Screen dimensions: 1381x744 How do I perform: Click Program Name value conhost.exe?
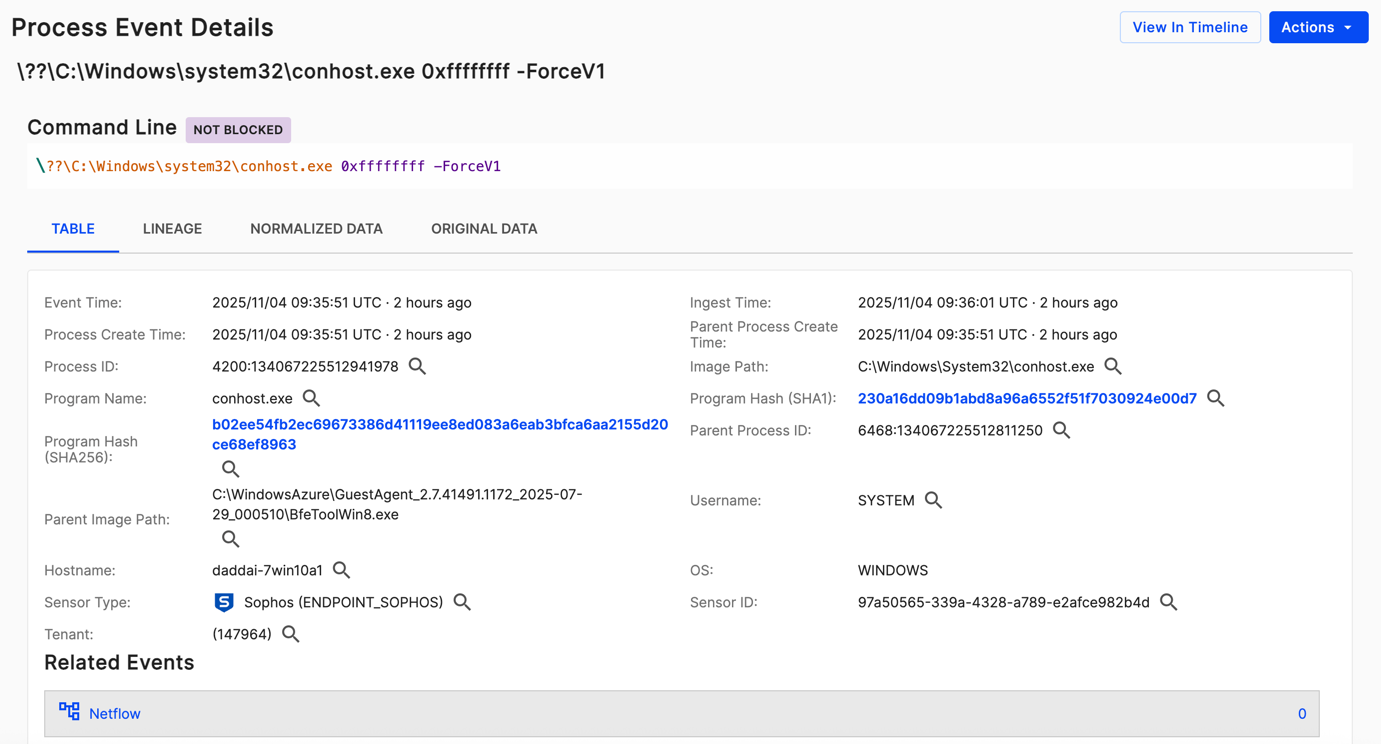(252, 398)
